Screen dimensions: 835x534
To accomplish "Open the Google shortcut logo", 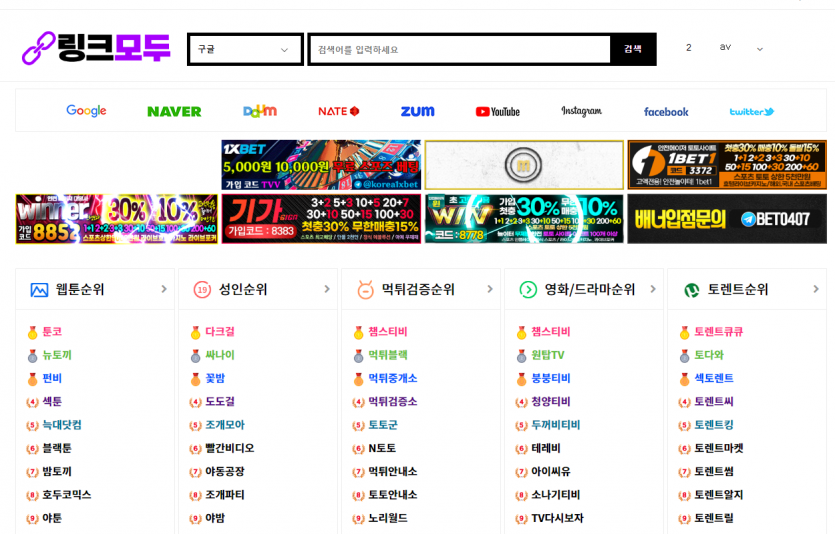I will click(86, 111).
